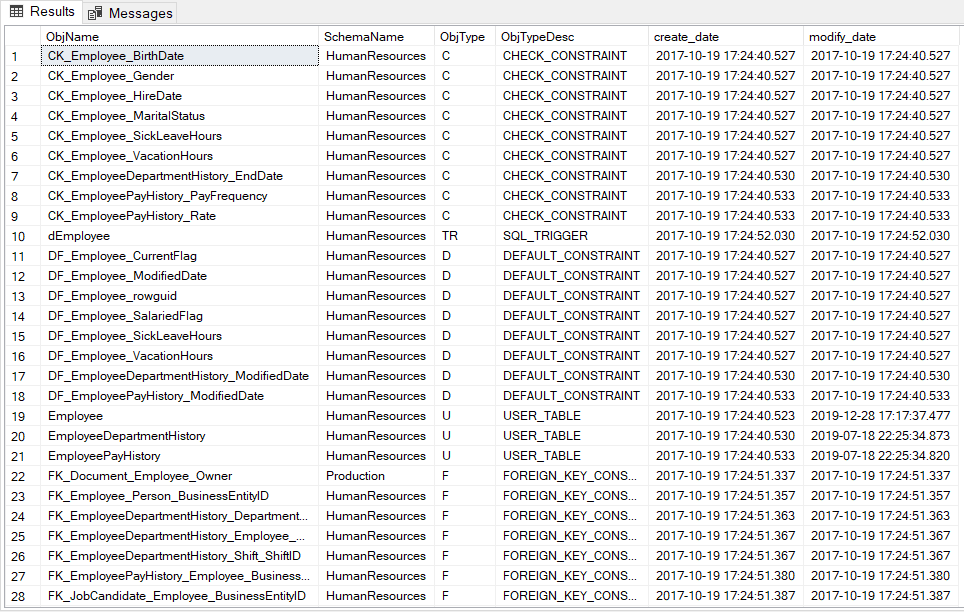Select the DF_Employee_CurrentFlag cell
964x612 pixels.
click(180, 256)
